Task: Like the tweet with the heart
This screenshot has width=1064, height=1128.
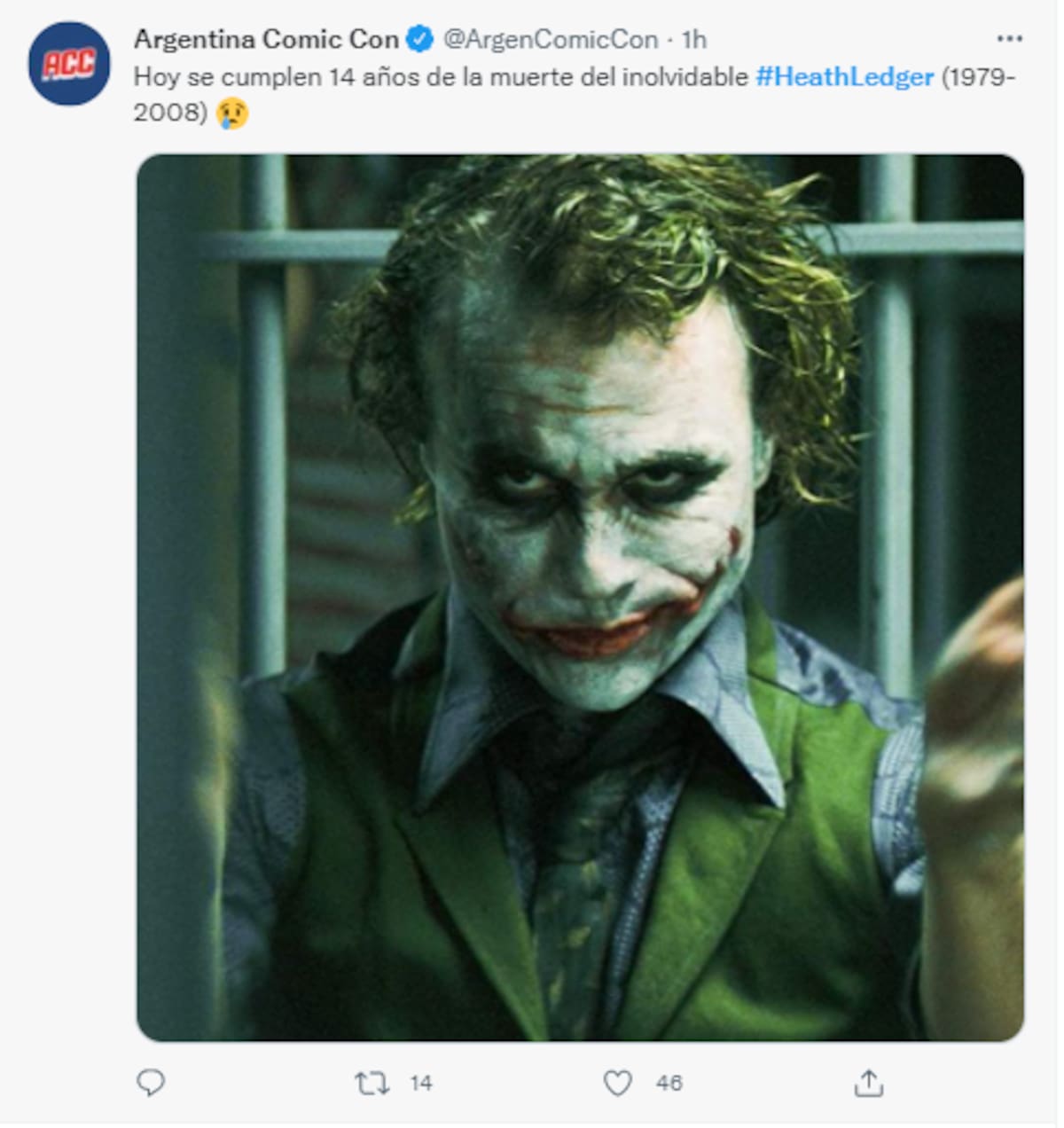Action: 617,1083
